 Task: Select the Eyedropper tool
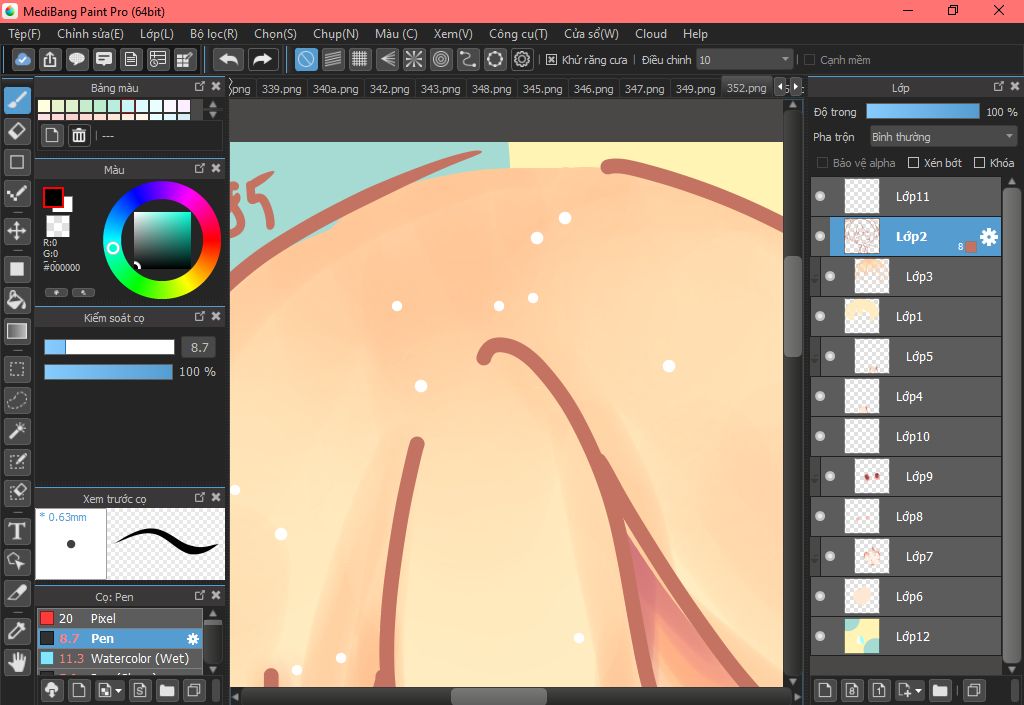pos(17,631)
